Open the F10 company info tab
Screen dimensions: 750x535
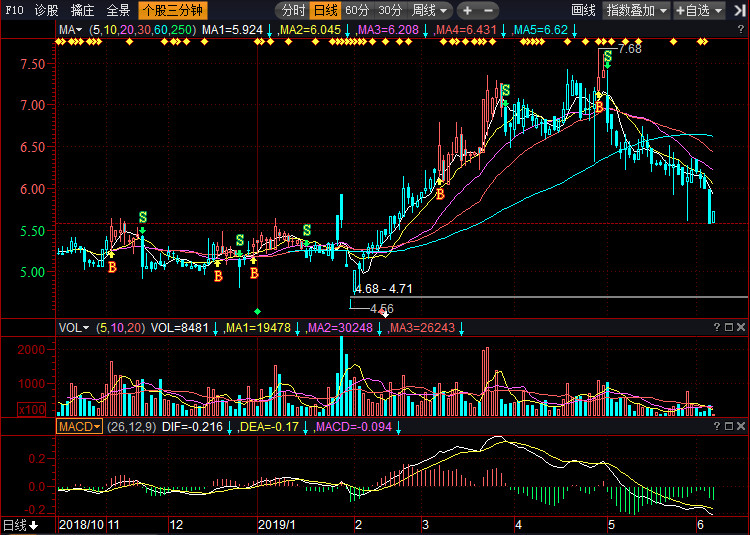click(x=14, y=11)
